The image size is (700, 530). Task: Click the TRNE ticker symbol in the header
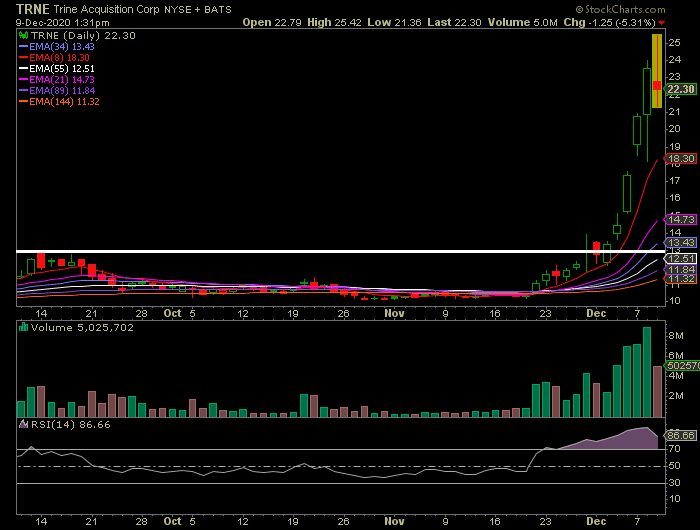tap(33, 9)
